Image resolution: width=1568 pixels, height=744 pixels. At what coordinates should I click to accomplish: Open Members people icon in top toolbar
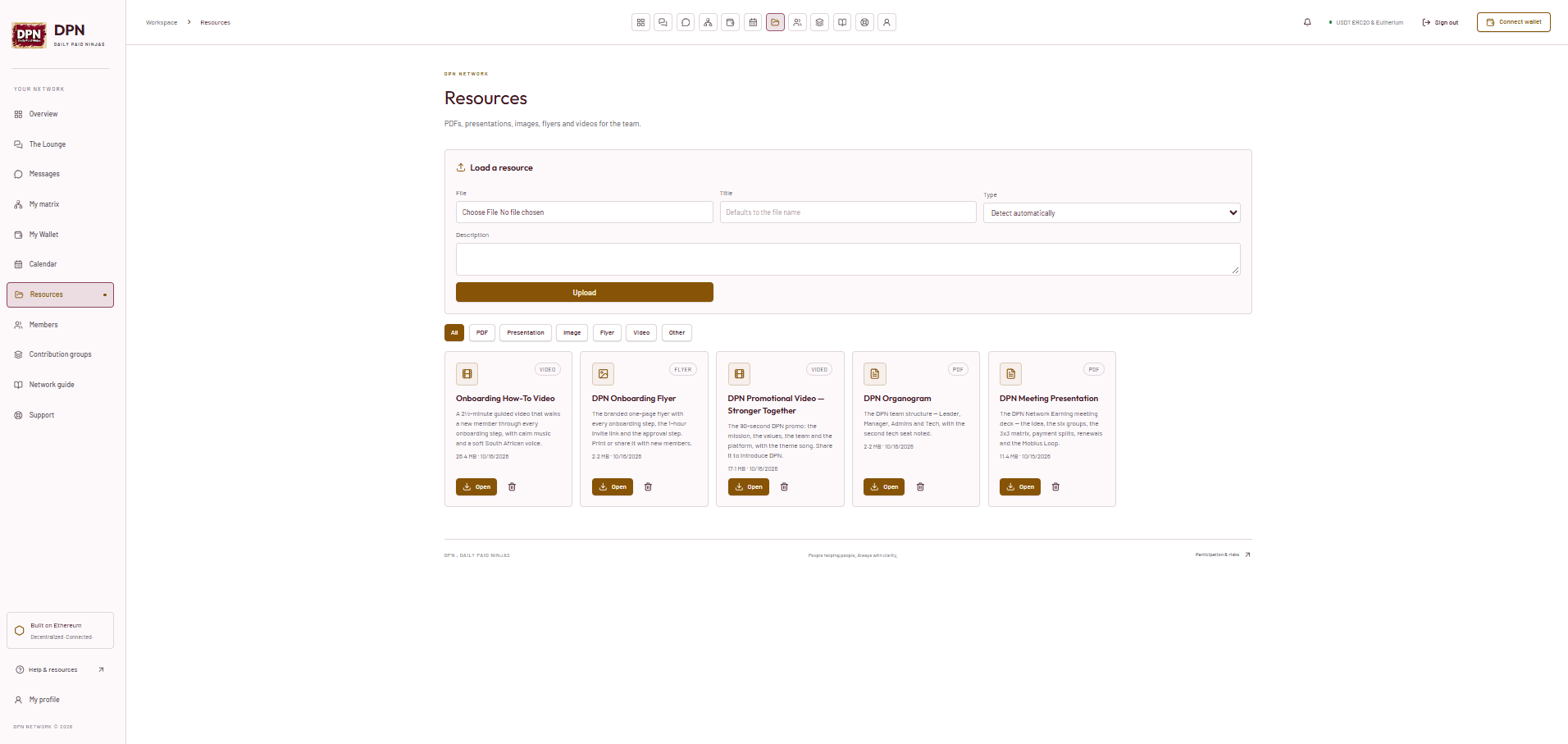point(797,22)
